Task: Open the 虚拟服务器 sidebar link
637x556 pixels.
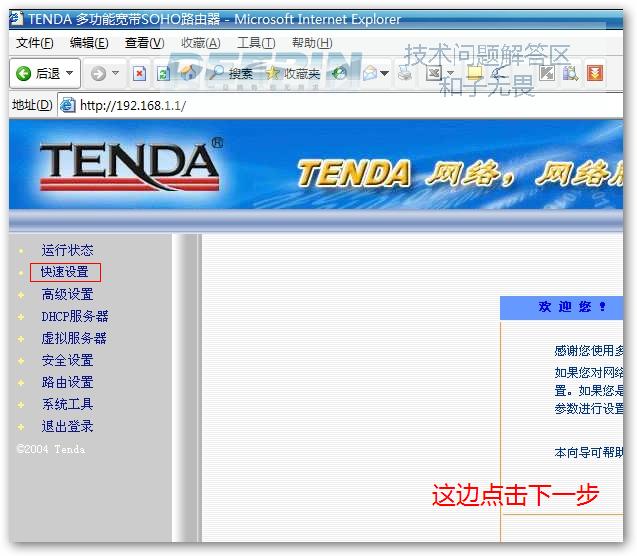Action: 74,338
